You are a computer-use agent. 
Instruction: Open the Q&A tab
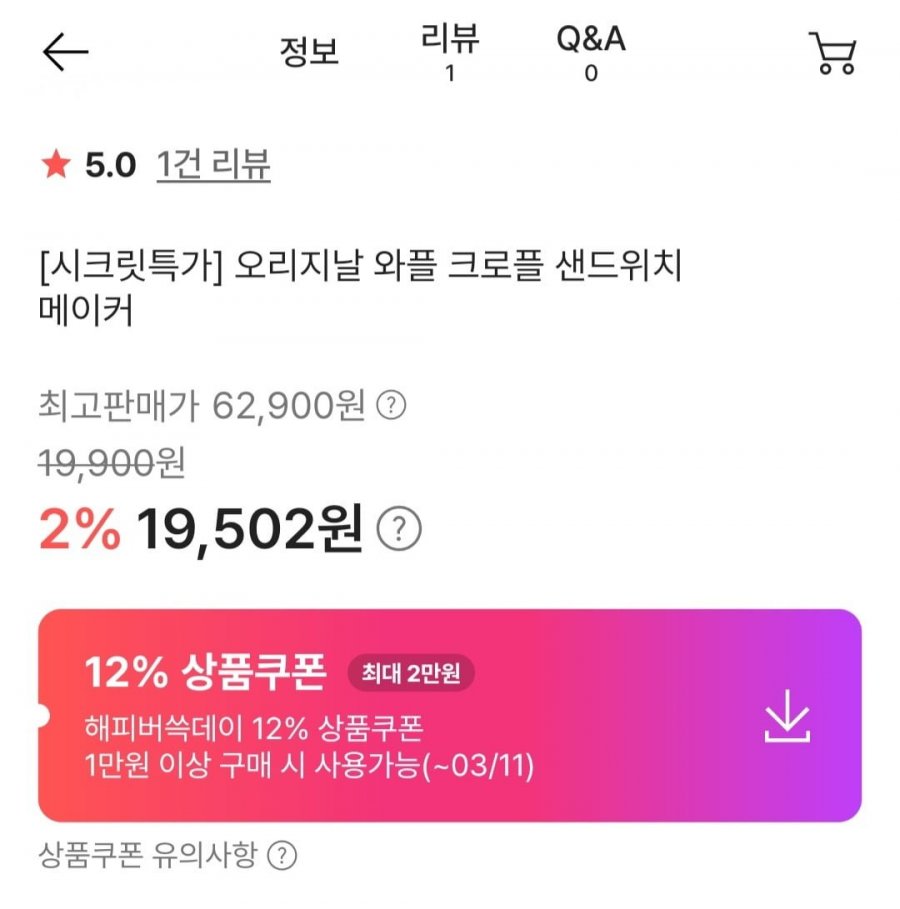click(x=590, y=52)
